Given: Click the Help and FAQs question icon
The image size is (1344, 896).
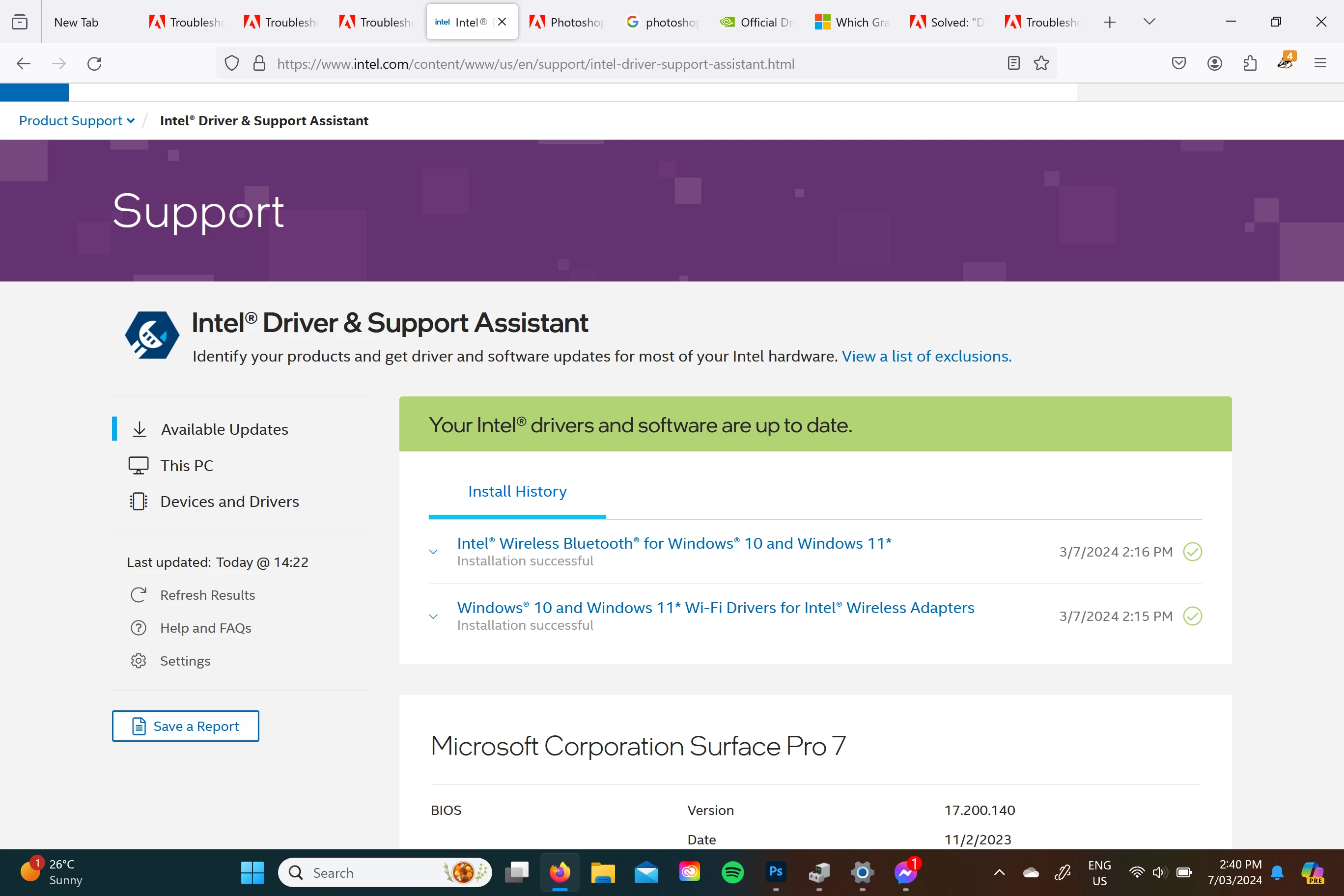Looking at the screenshot, I should tap(139, 628).
